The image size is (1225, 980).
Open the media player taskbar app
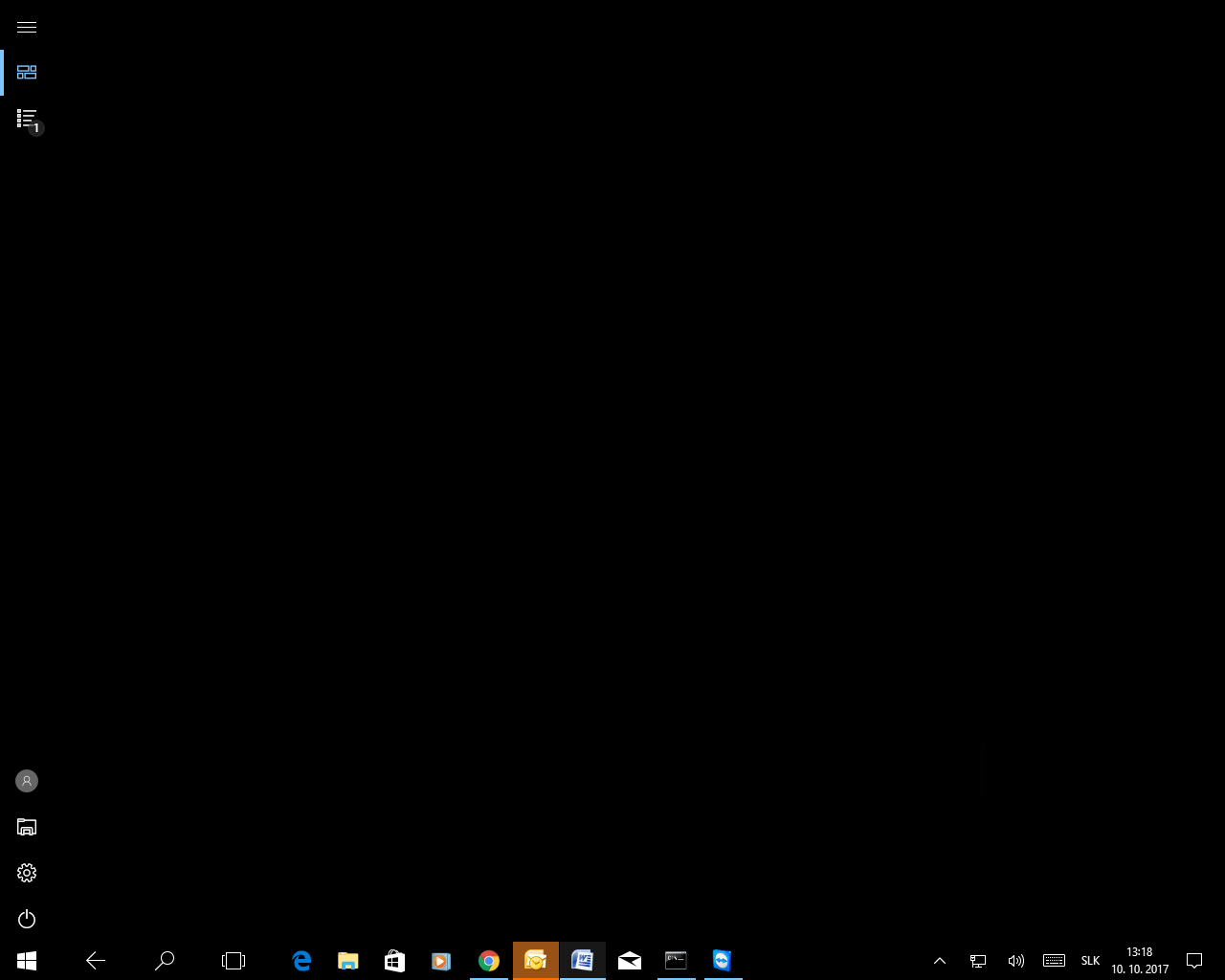[x=441, y=961]
